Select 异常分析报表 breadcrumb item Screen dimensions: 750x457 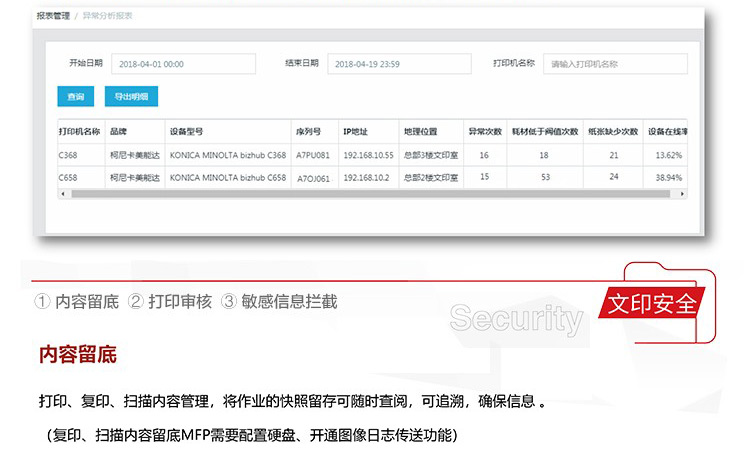pyautogui.click(x=106, y=16)
